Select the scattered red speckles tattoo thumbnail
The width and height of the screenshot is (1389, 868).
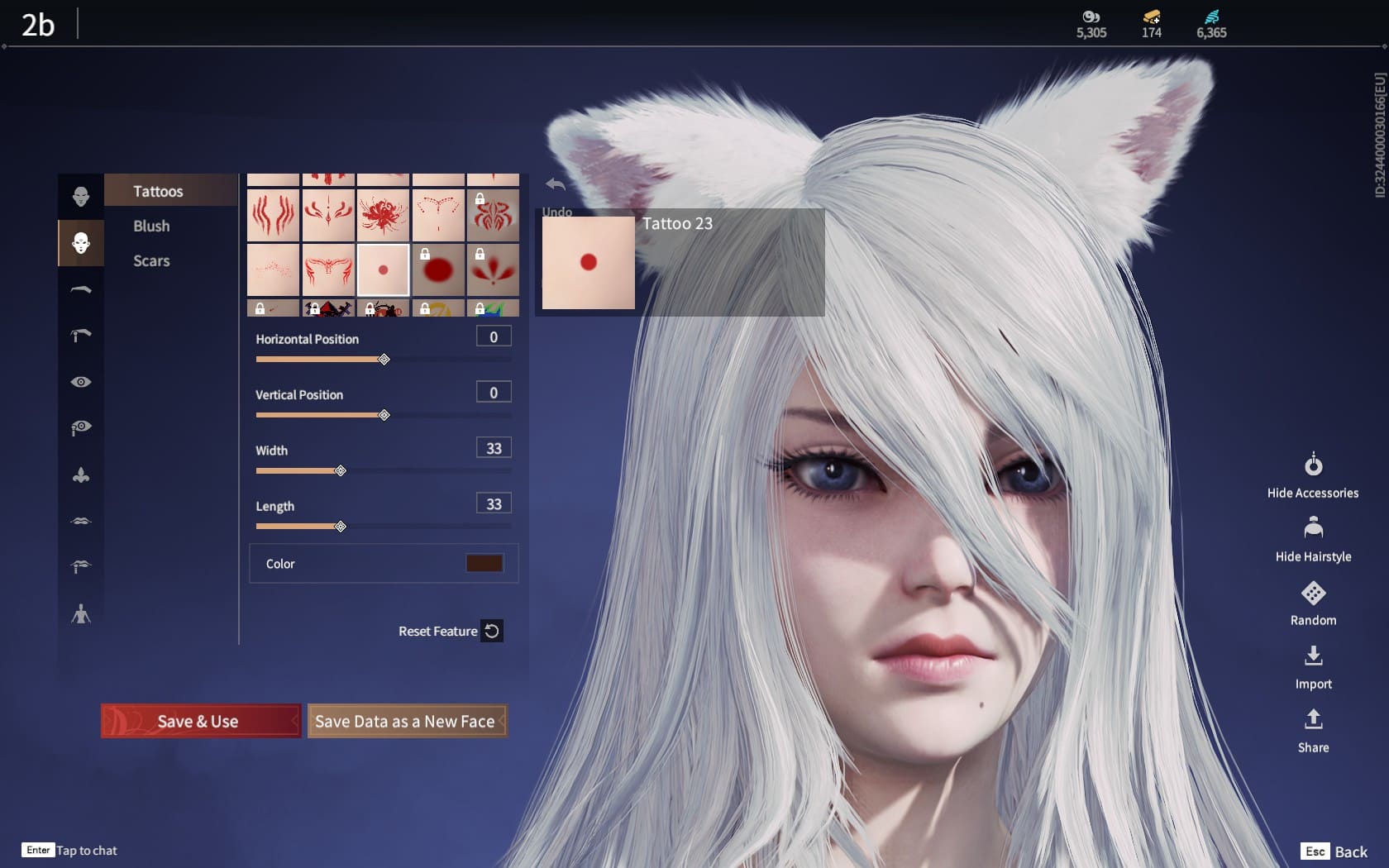274,269
